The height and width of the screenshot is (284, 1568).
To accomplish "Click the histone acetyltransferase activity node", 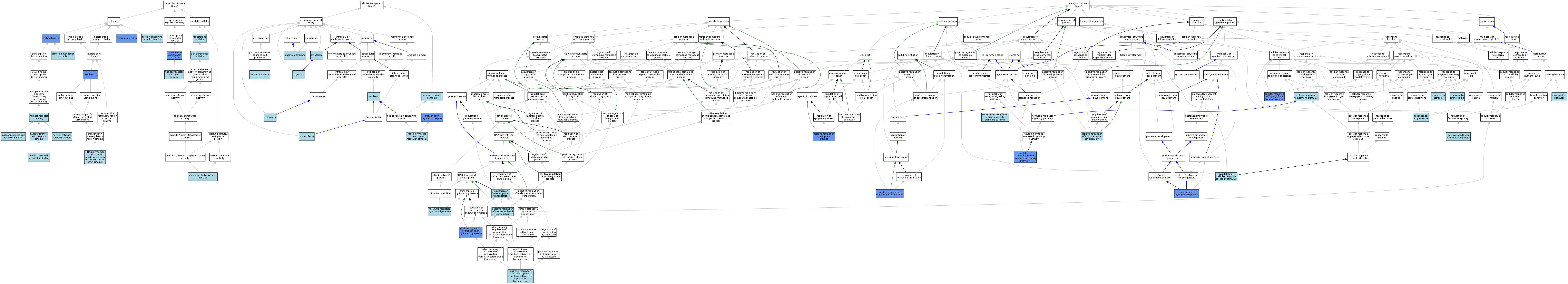I will coord(203,176).
